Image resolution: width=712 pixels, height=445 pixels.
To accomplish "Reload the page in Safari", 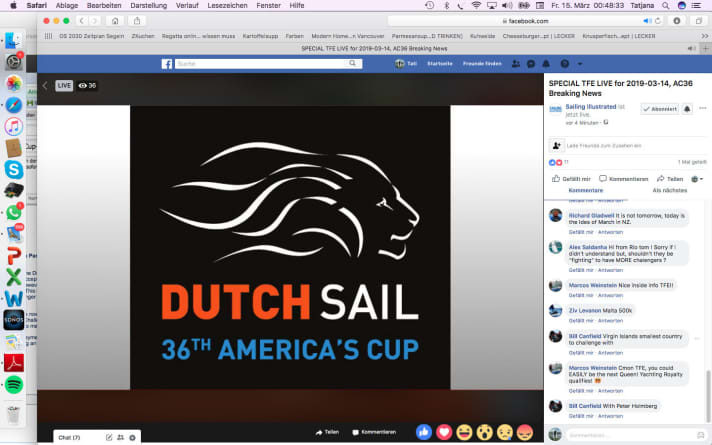I will [658, 21].
